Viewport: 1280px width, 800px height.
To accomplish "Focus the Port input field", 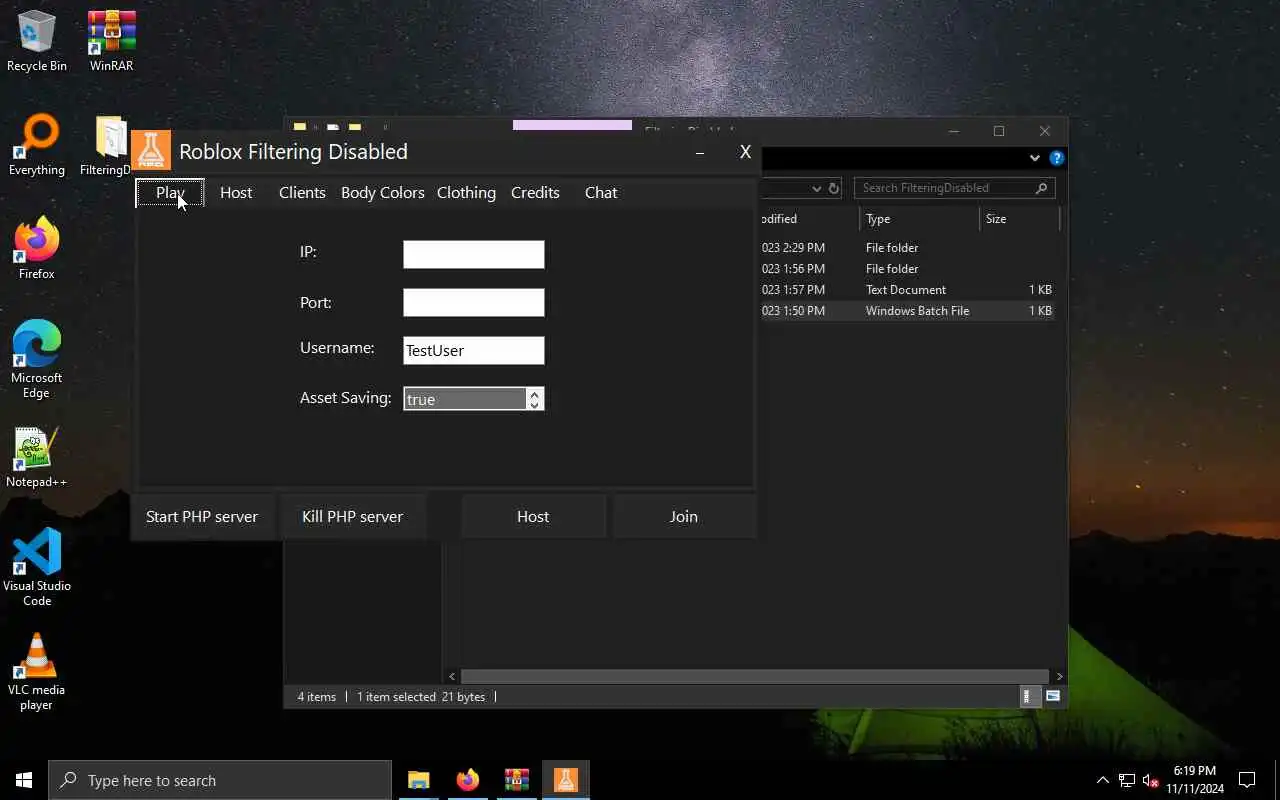I will 474,302.
